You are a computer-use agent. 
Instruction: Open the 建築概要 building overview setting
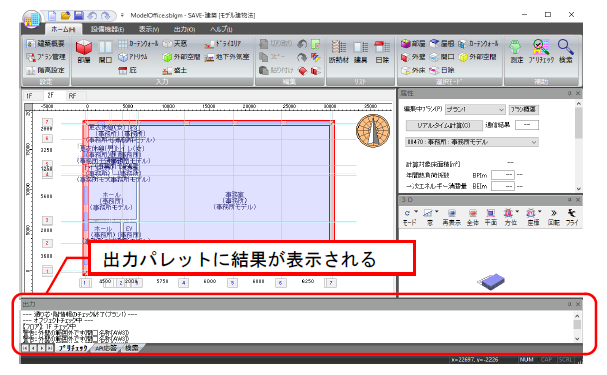[x=45, y=44]
